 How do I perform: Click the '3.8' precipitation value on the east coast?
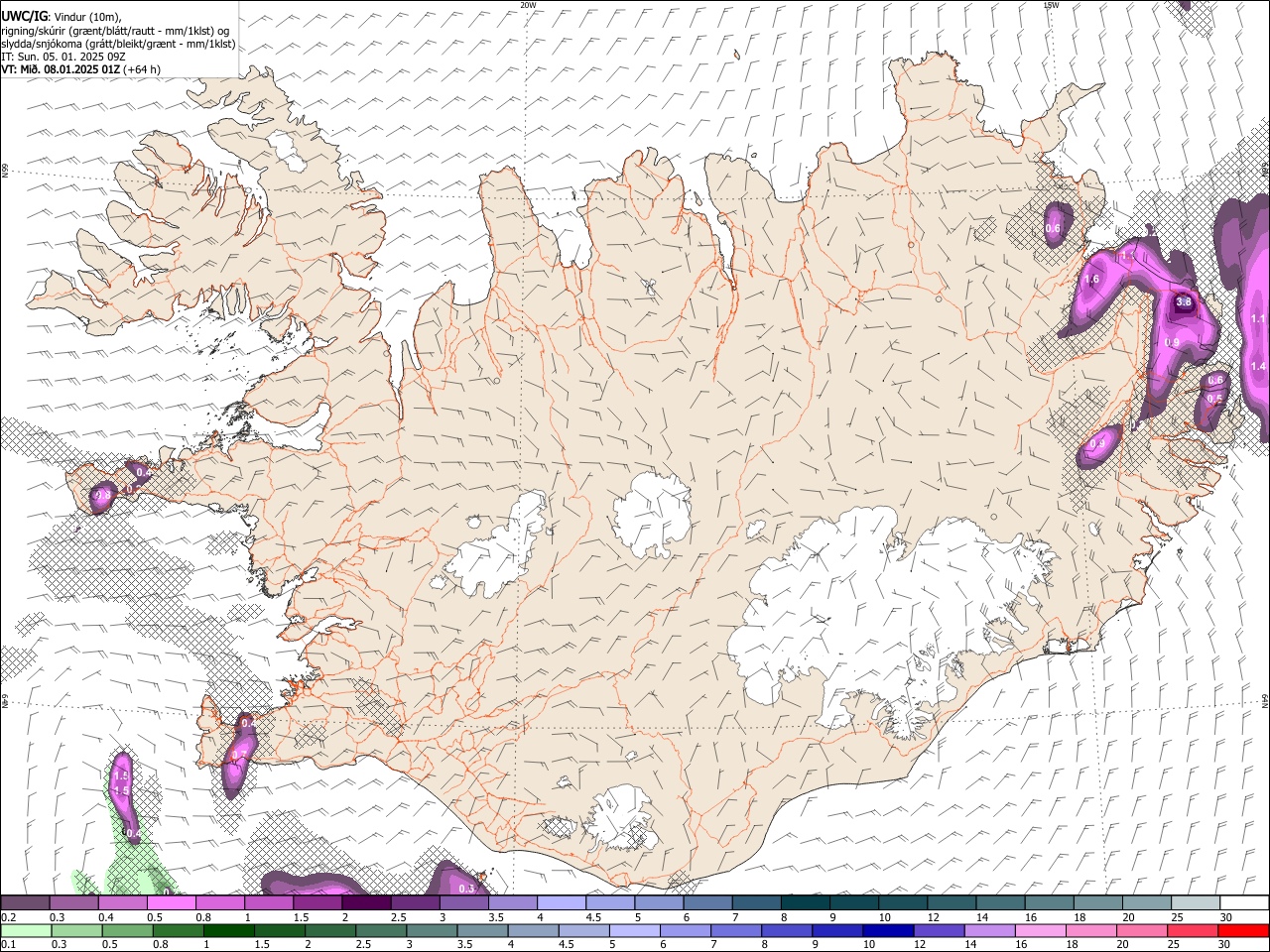(1184, 302)
